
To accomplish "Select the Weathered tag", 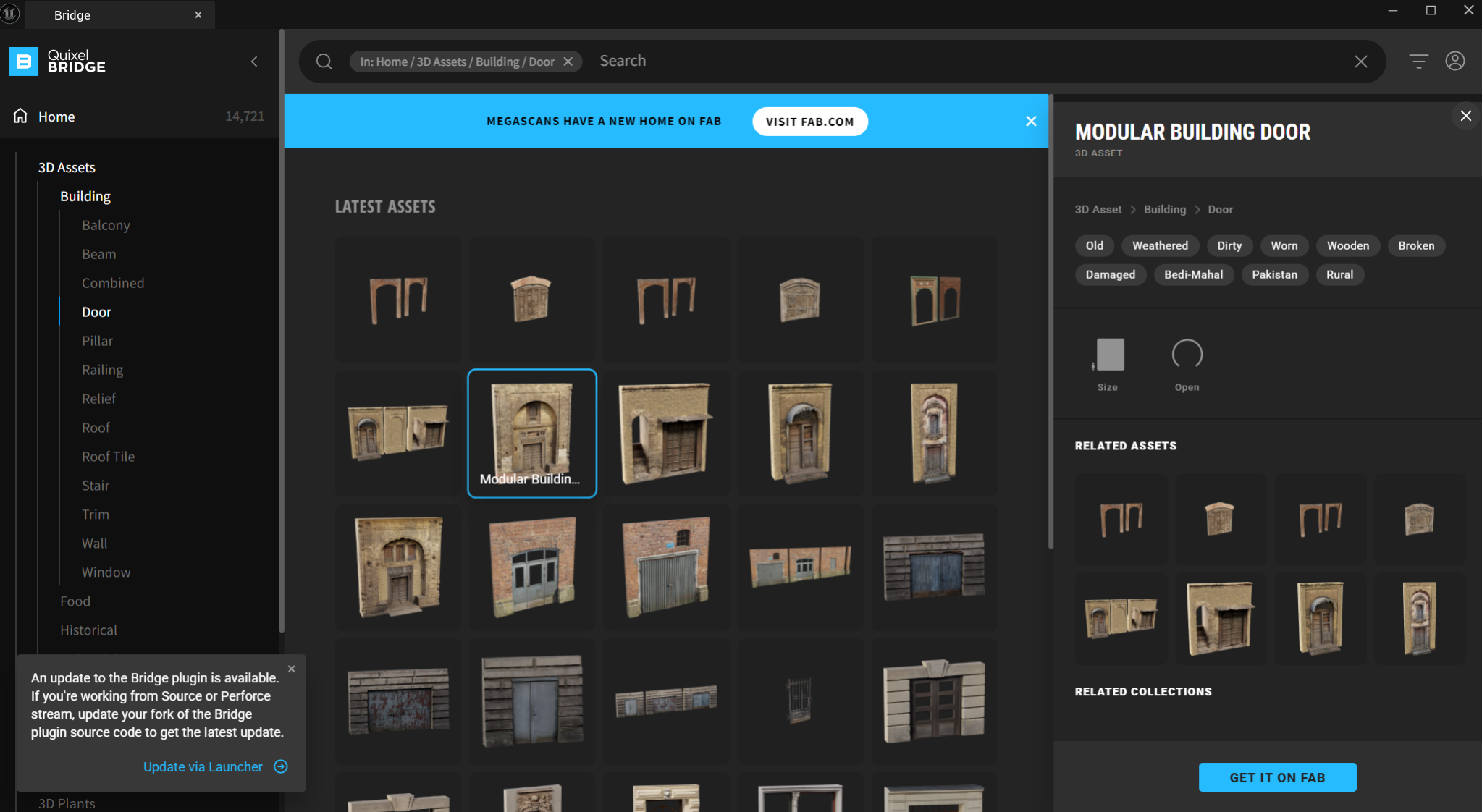I will [1160, 245].
